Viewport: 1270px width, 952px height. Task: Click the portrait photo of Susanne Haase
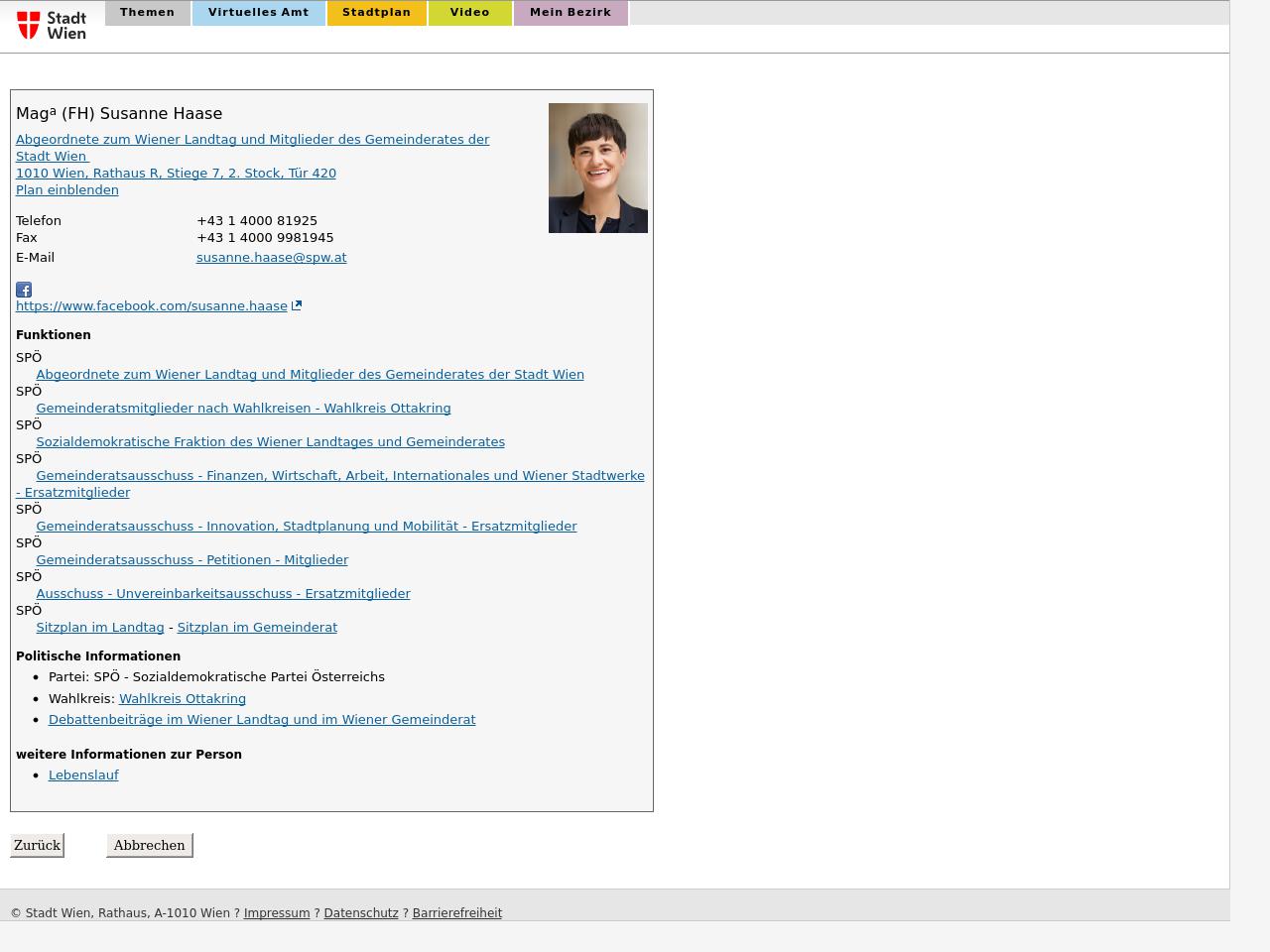[x=598, y=168]
